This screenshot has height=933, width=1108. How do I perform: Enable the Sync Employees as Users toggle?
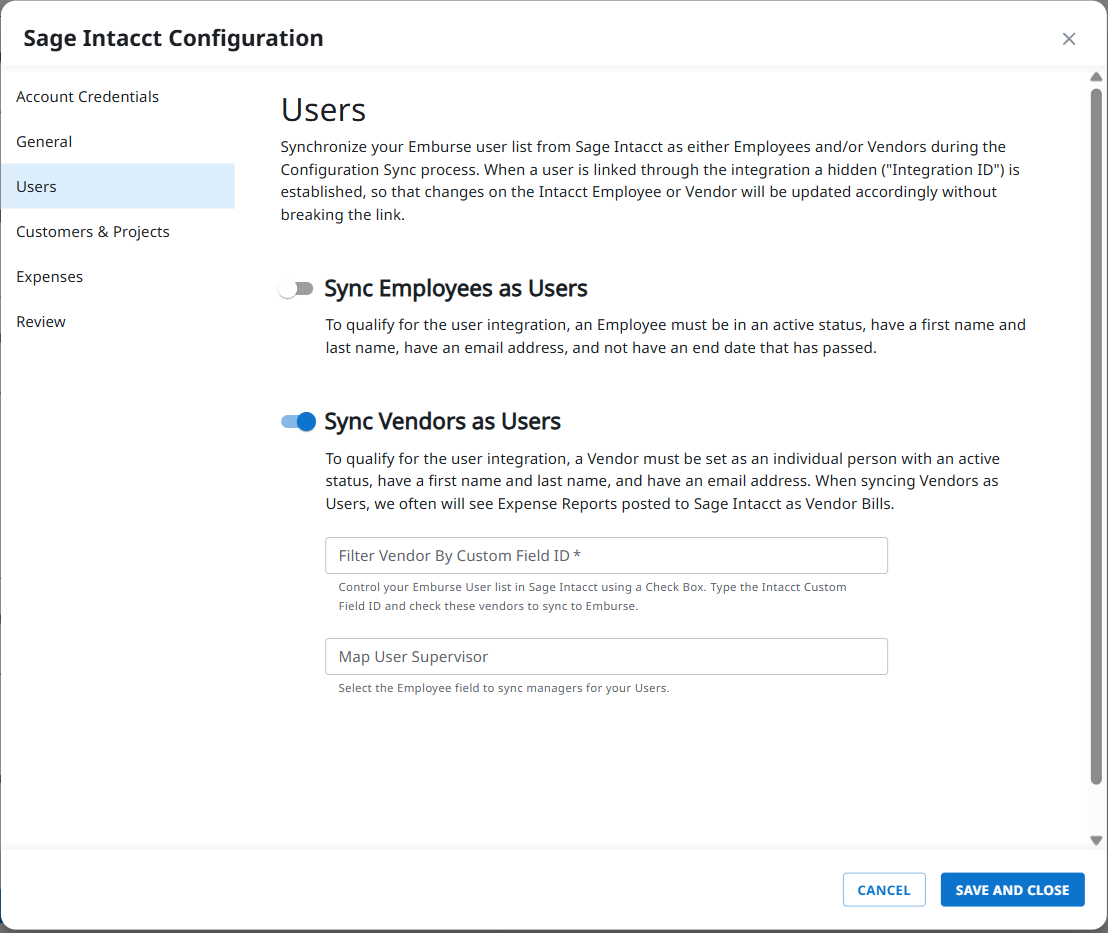click(x=296, y=288)
